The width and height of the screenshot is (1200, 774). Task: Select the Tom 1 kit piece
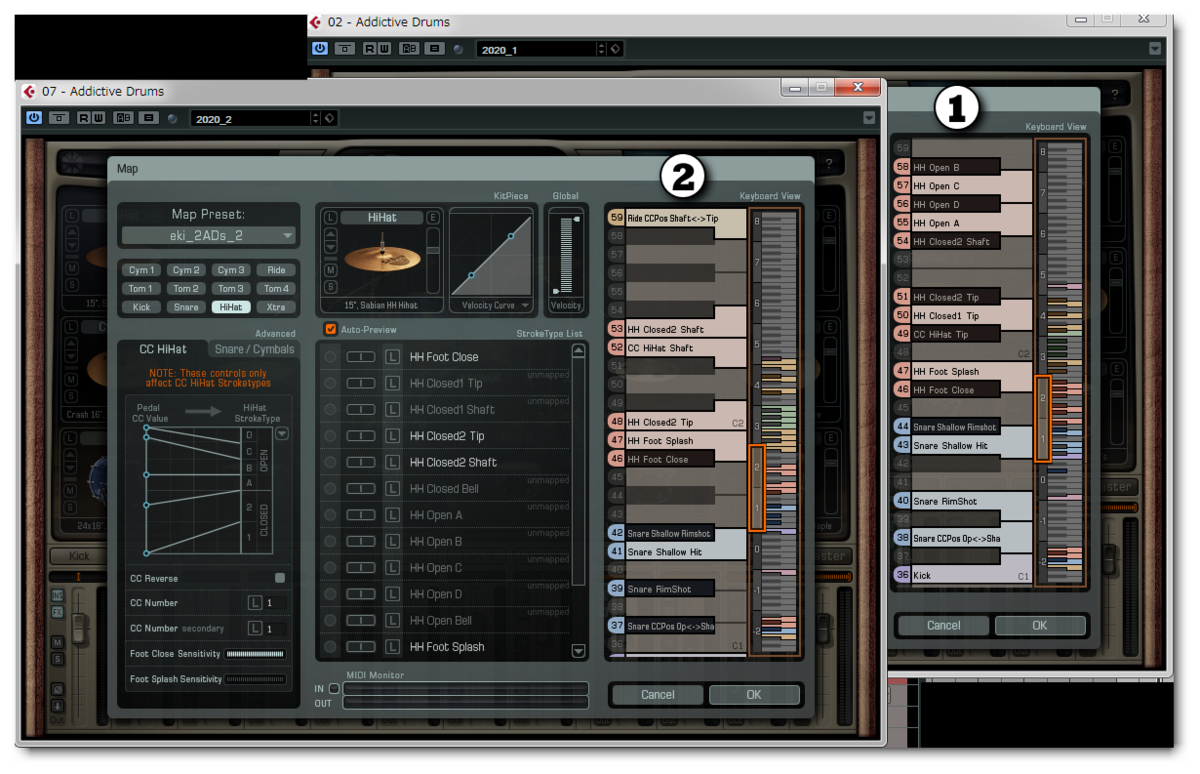[x=142, y=288]
